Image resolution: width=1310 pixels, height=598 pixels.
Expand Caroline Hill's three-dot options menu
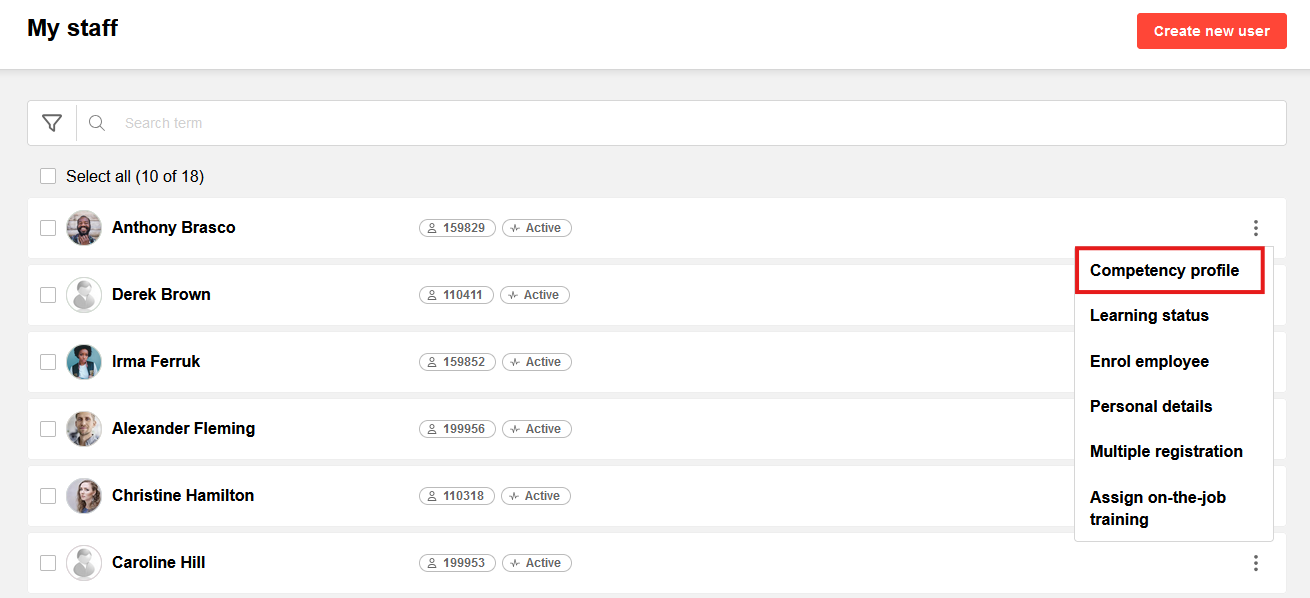coord(1256,563)
